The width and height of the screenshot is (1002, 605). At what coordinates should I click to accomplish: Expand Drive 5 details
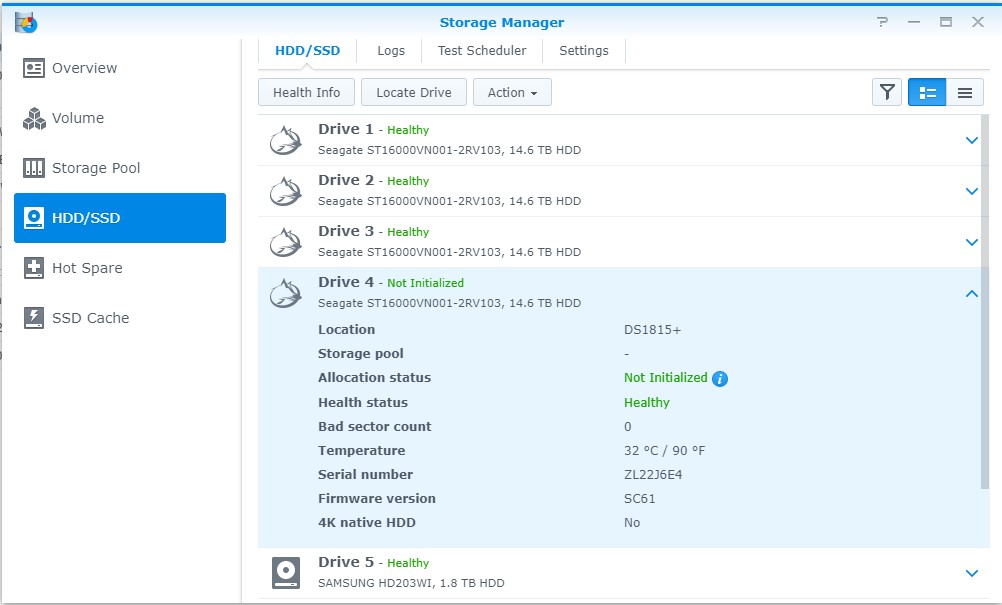point(971,573)
